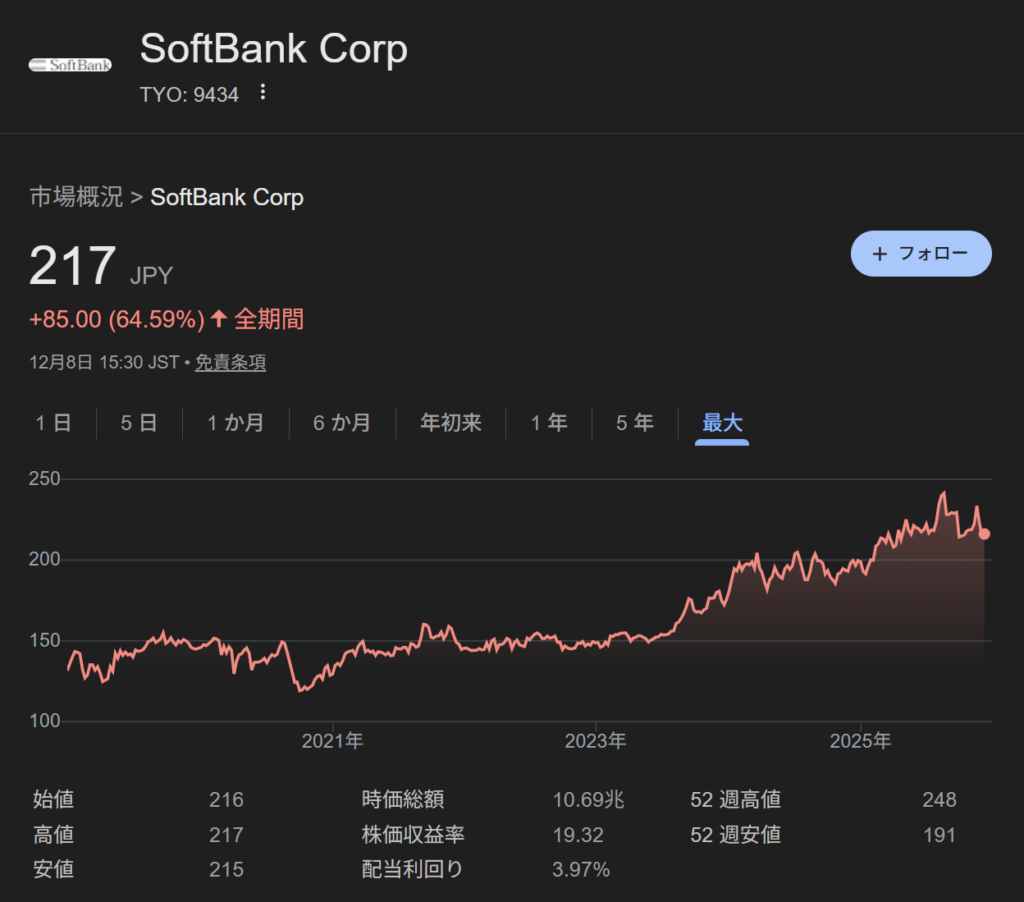
Task: Select the 1-month range tab
Action: click(x=235, y=423)
